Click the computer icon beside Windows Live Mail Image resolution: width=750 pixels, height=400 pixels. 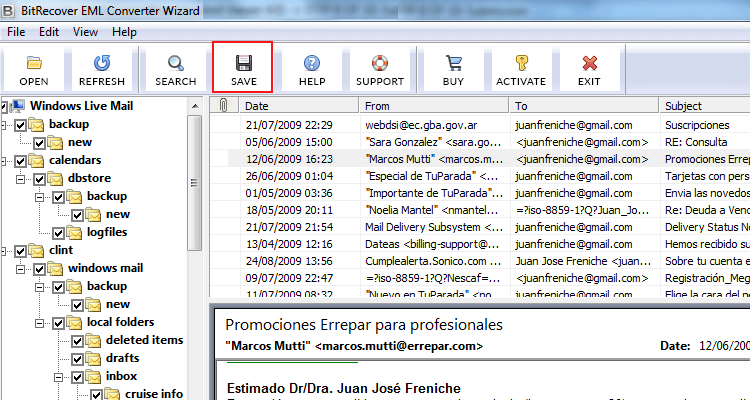18,106
